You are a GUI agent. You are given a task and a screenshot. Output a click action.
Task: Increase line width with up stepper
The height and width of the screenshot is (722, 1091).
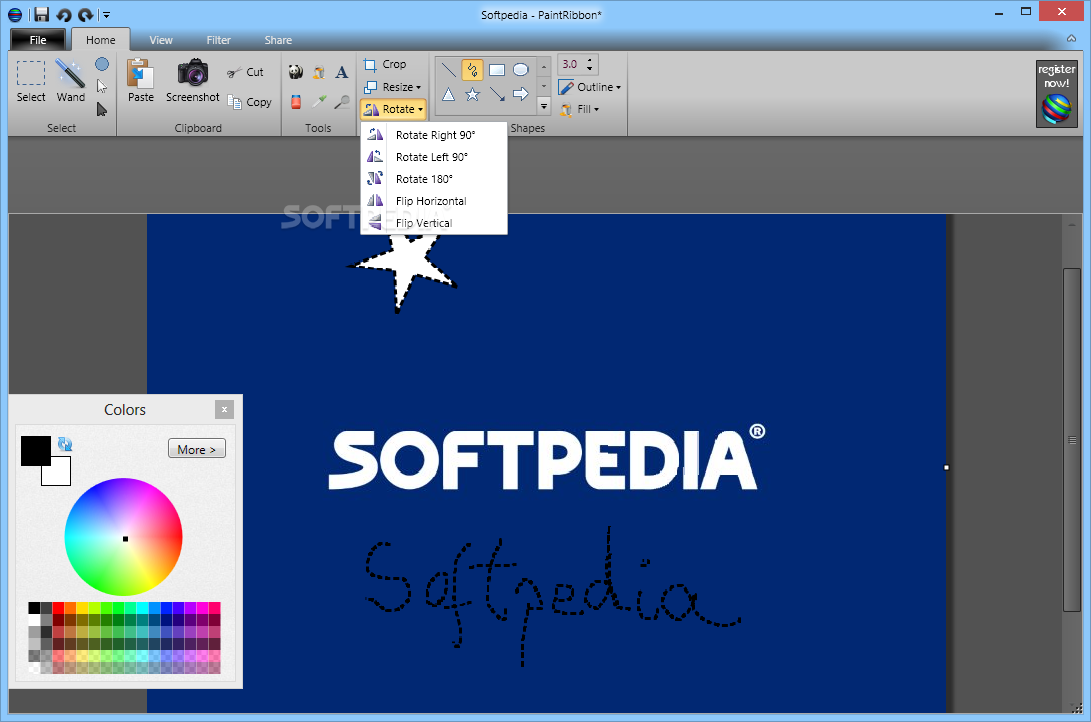(590, 60)
